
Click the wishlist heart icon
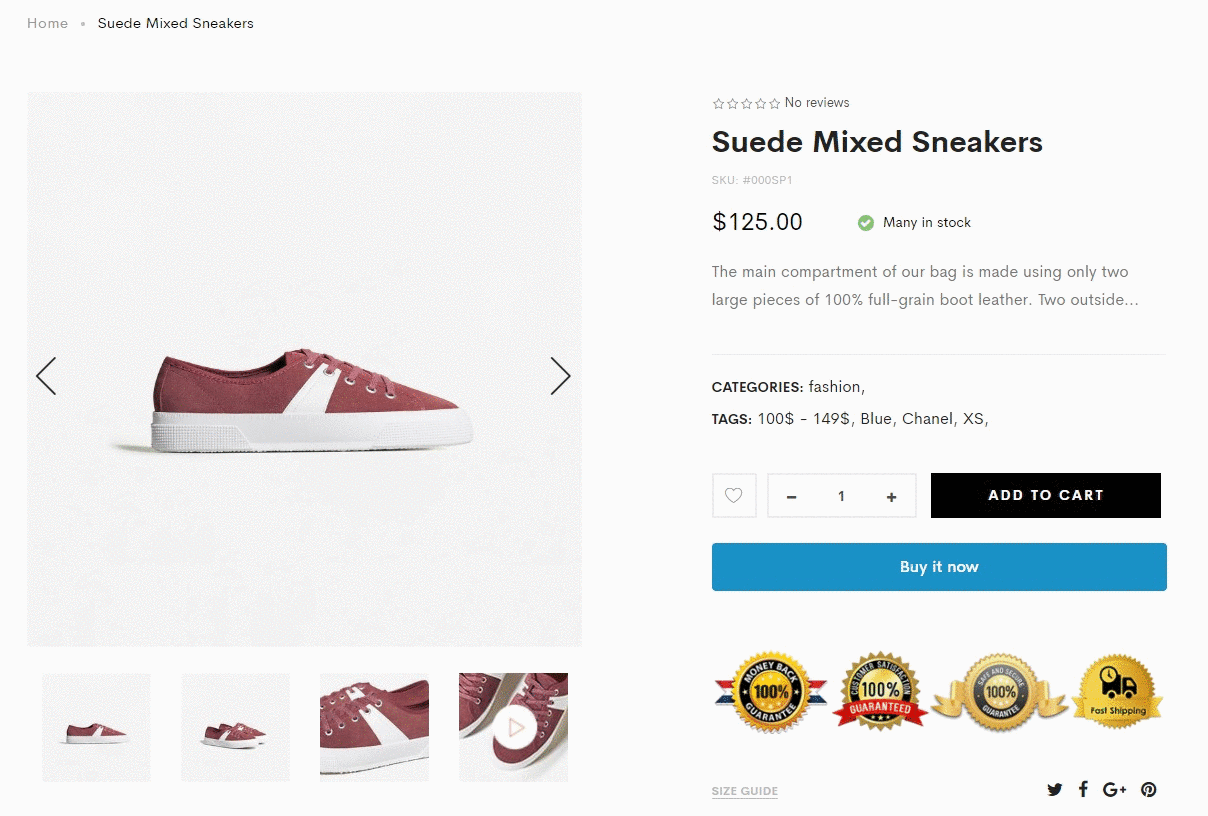(734, 495)
